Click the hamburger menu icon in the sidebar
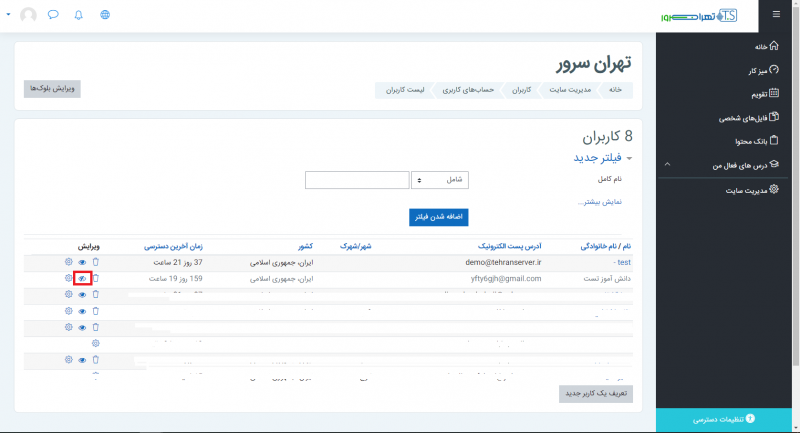The width and height of the screenshot is (800, 433). 776,15
